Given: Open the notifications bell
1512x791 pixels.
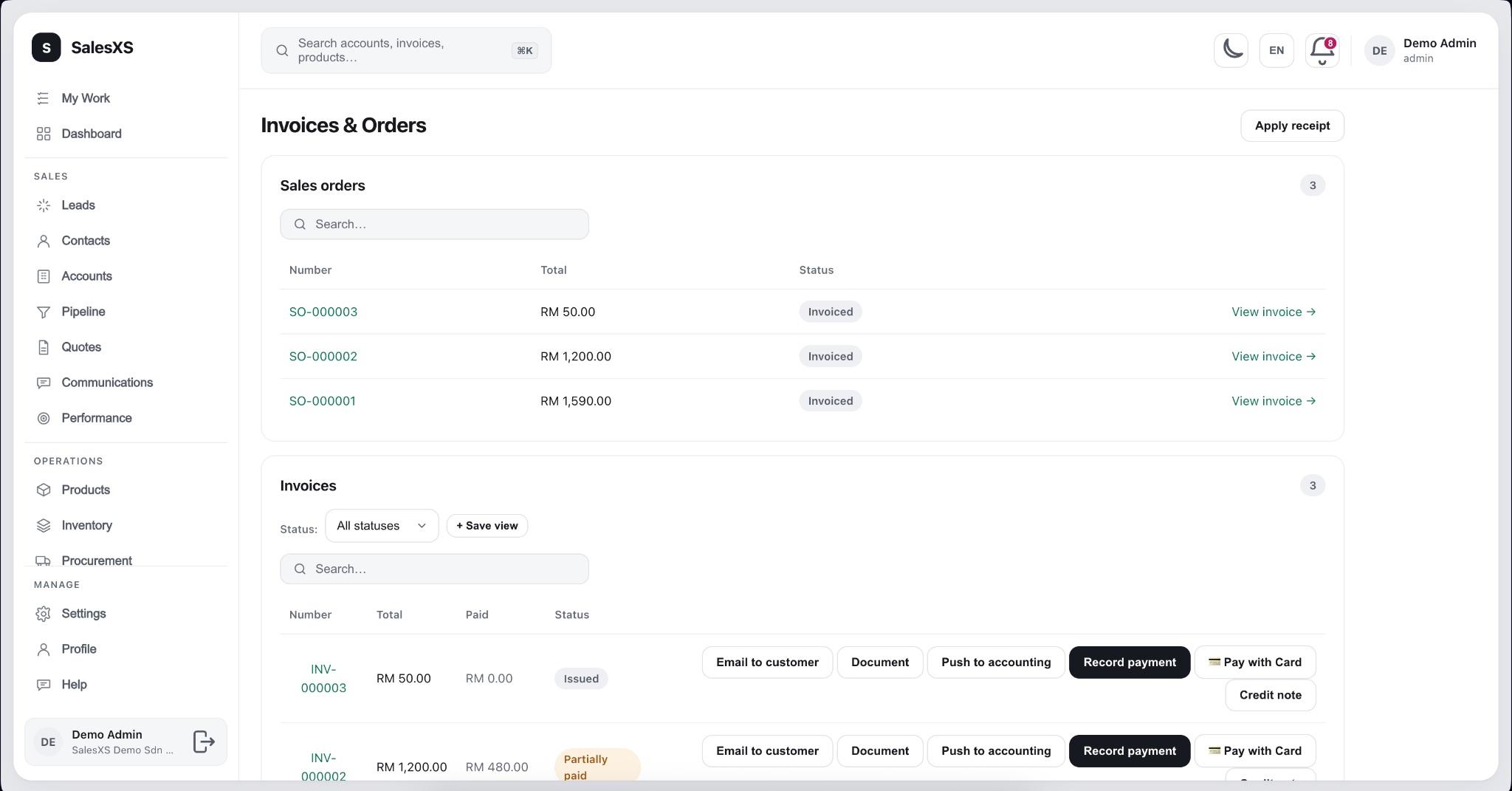Looking at the screenshot, I should (1322, 50).
